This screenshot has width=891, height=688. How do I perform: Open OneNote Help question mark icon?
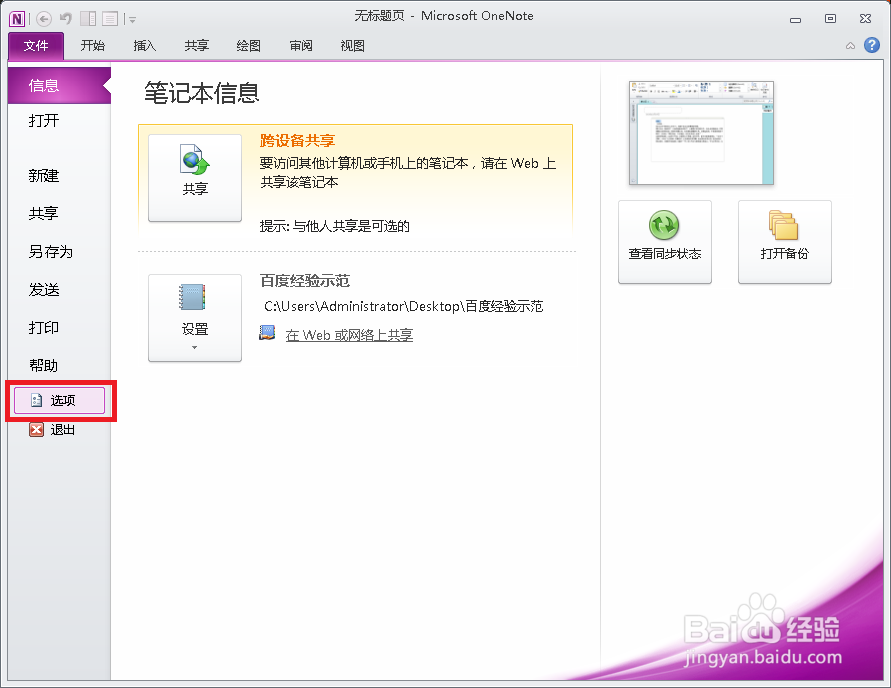point(872,45)
